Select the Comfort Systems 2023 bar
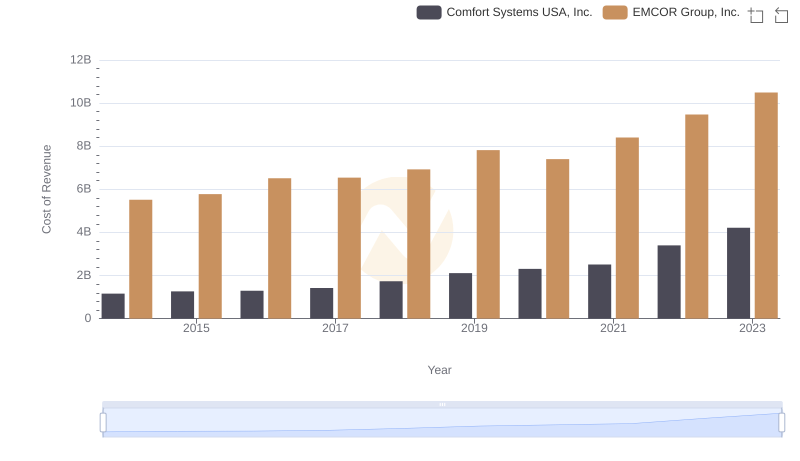The image size is (800, 461). [x=738, y=273]
